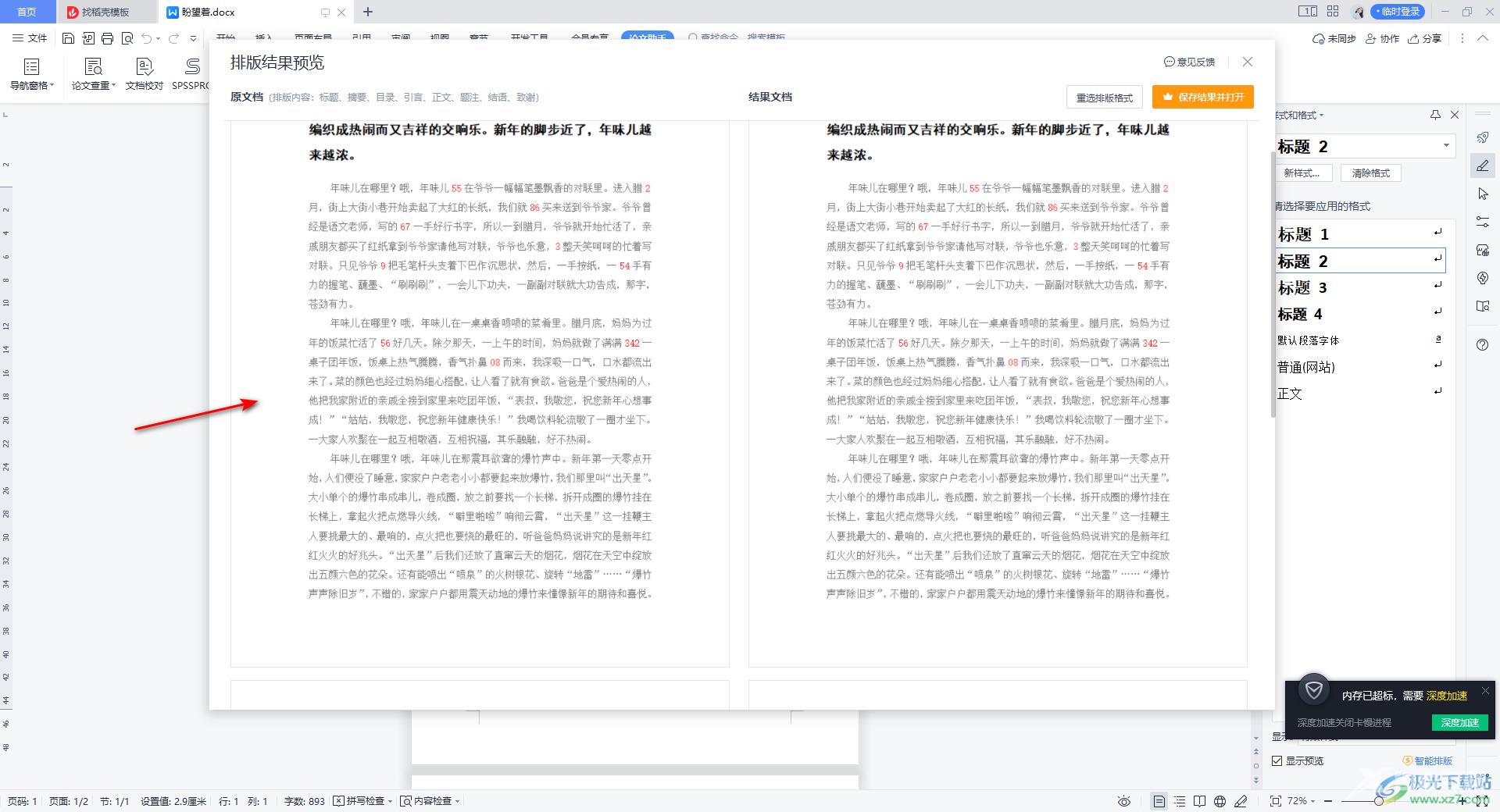Close the styles and formatting panel
Screen dimensions: 1500x812
[1455, 115]
